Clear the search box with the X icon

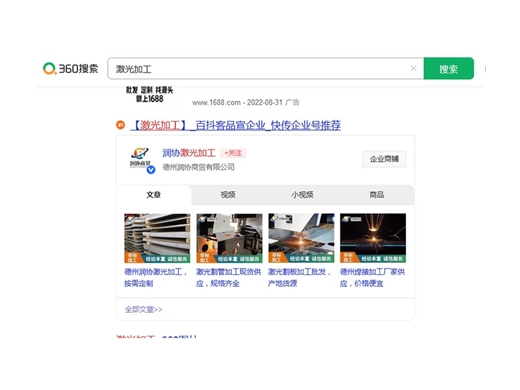click(413, 68)
